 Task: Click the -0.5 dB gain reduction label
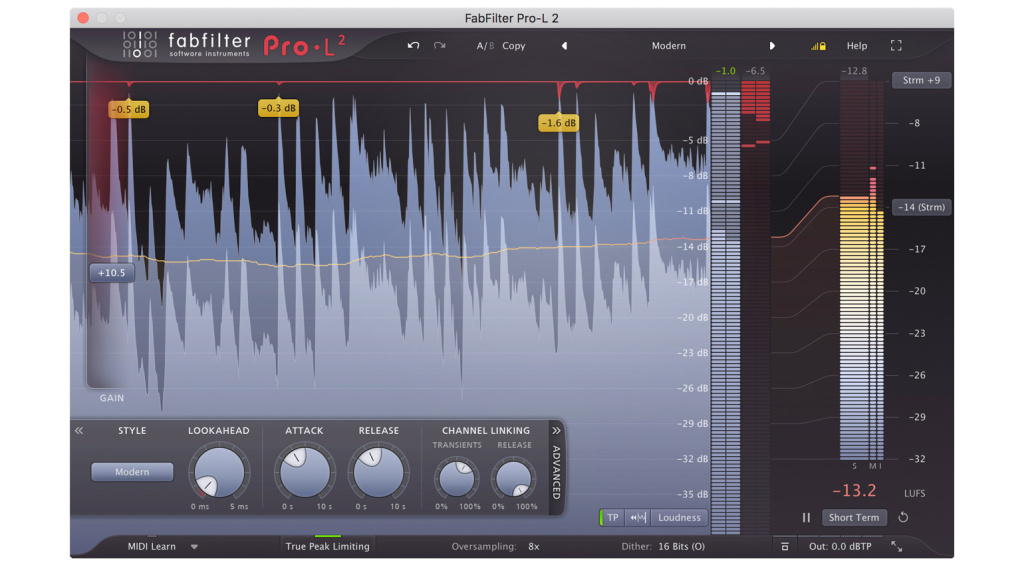(129, 109)
